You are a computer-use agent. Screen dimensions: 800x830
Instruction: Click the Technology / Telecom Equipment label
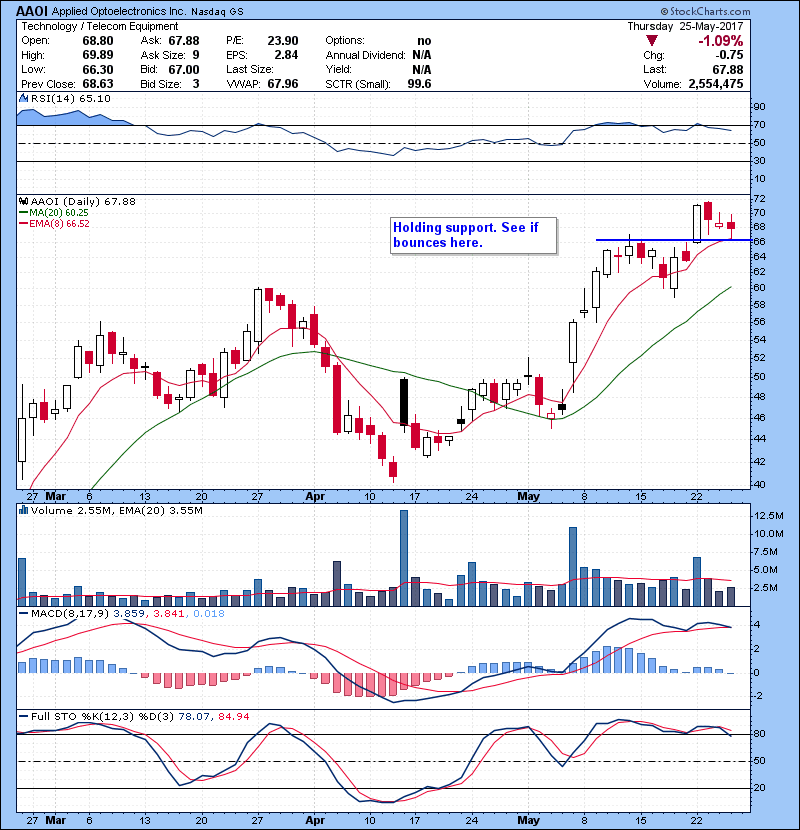tap(100, 26)
